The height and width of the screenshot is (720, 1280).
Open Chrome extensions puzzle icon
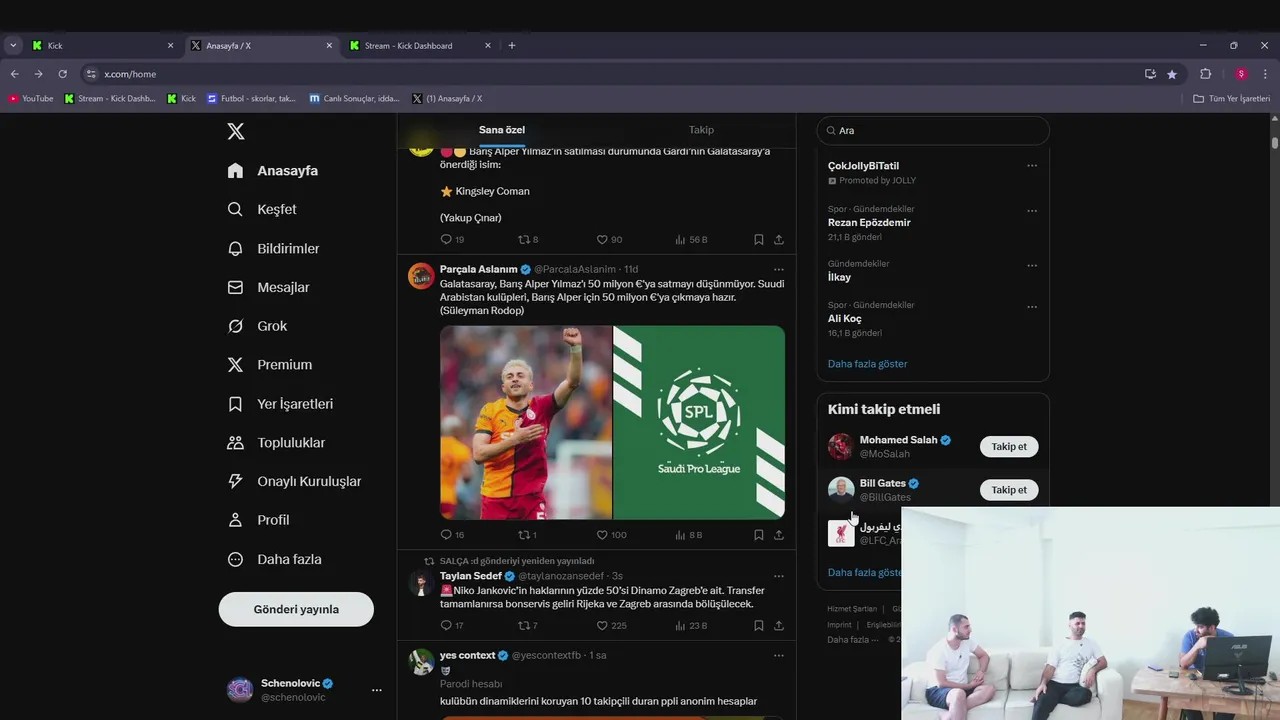1206,74
